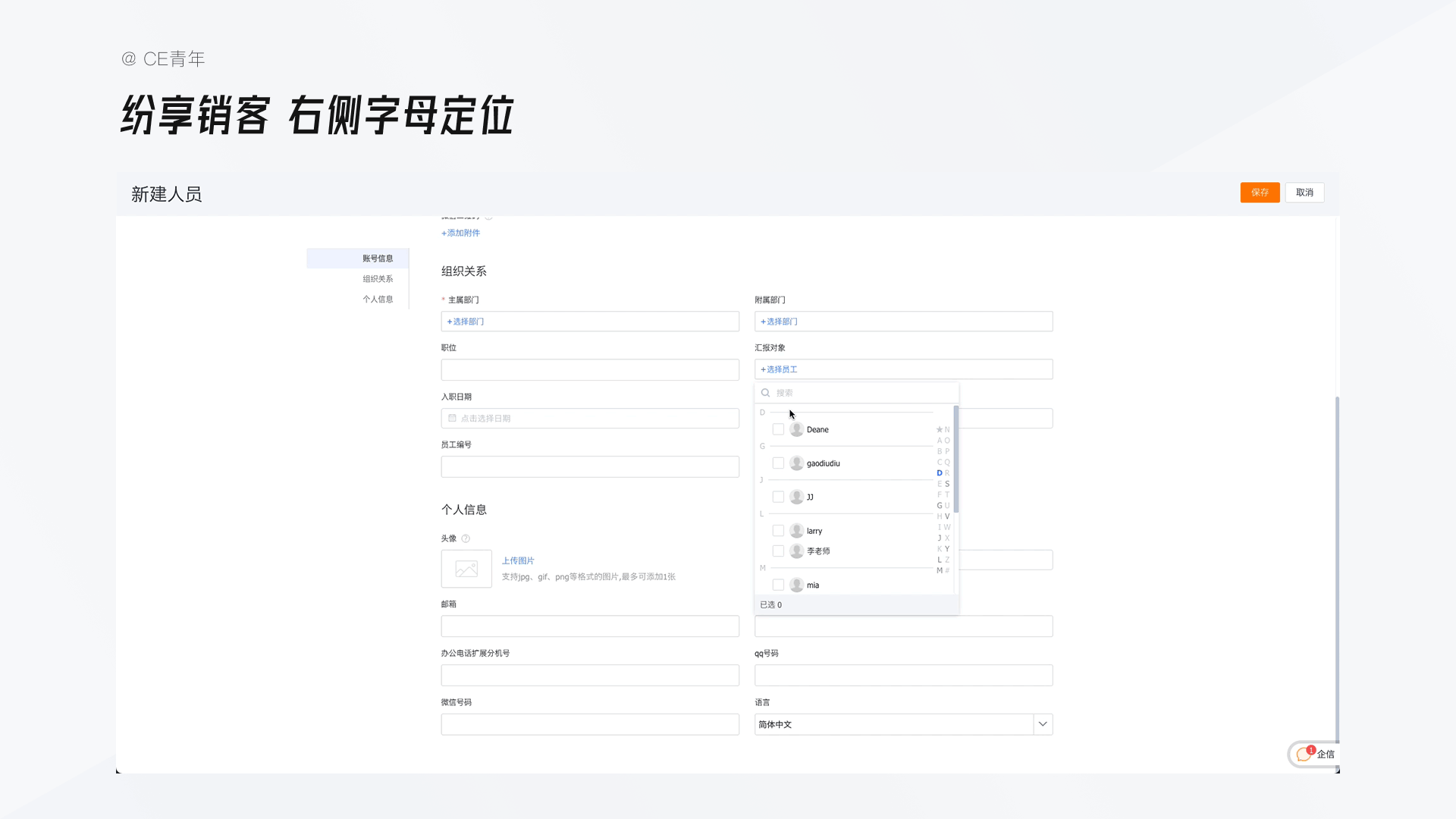Check the box next to 李老师
The image size is (1456, 819).
pyautogui.click(x=778, y=551)
